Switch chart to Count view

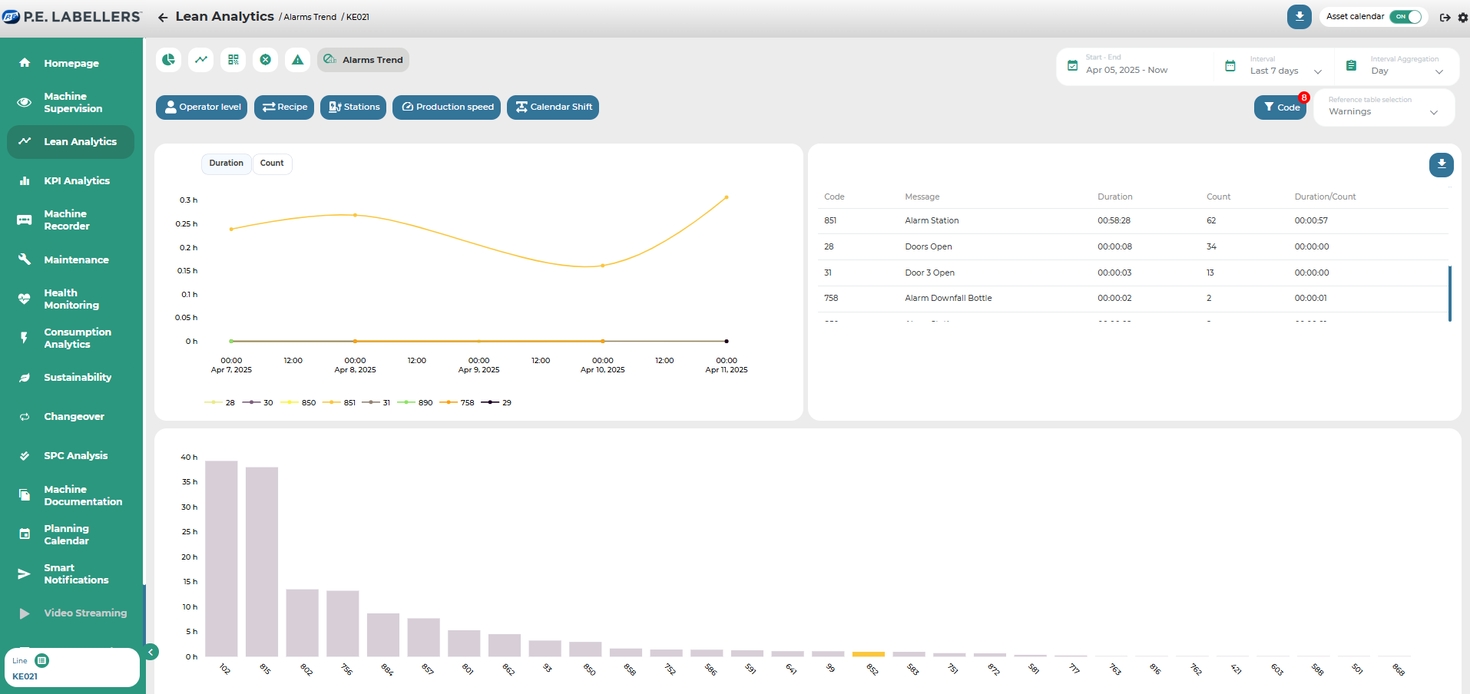(x=272, y=163)
